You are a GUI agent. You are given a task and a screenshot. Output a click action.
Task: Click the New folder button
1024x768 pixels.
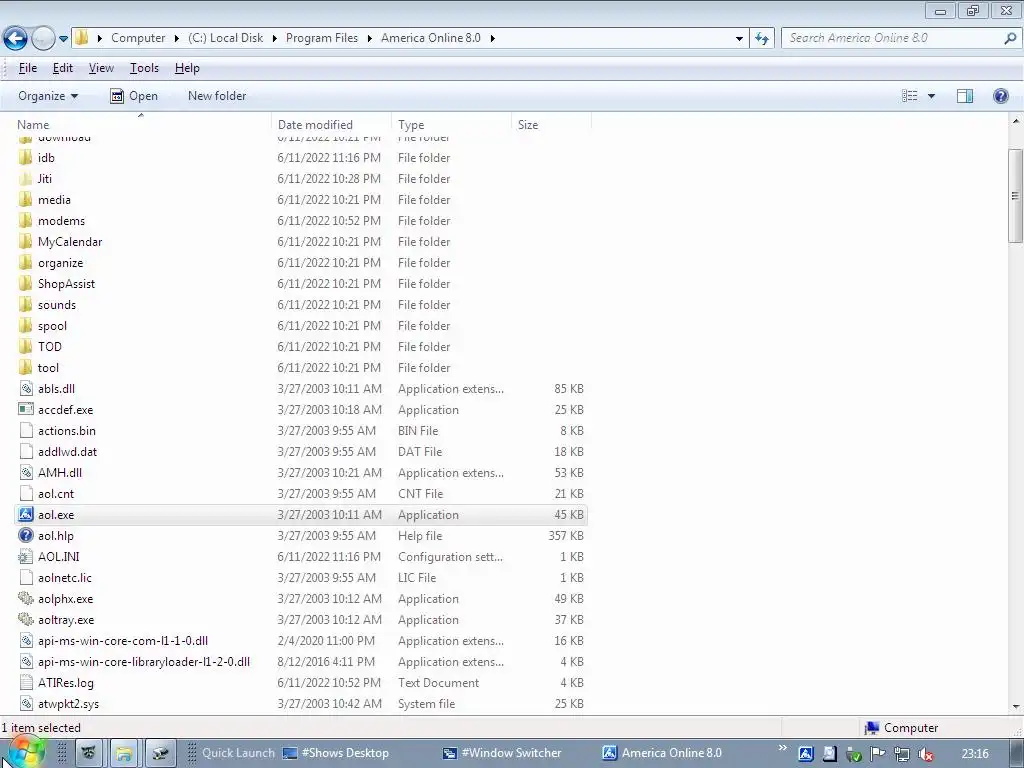coord(217,96)
